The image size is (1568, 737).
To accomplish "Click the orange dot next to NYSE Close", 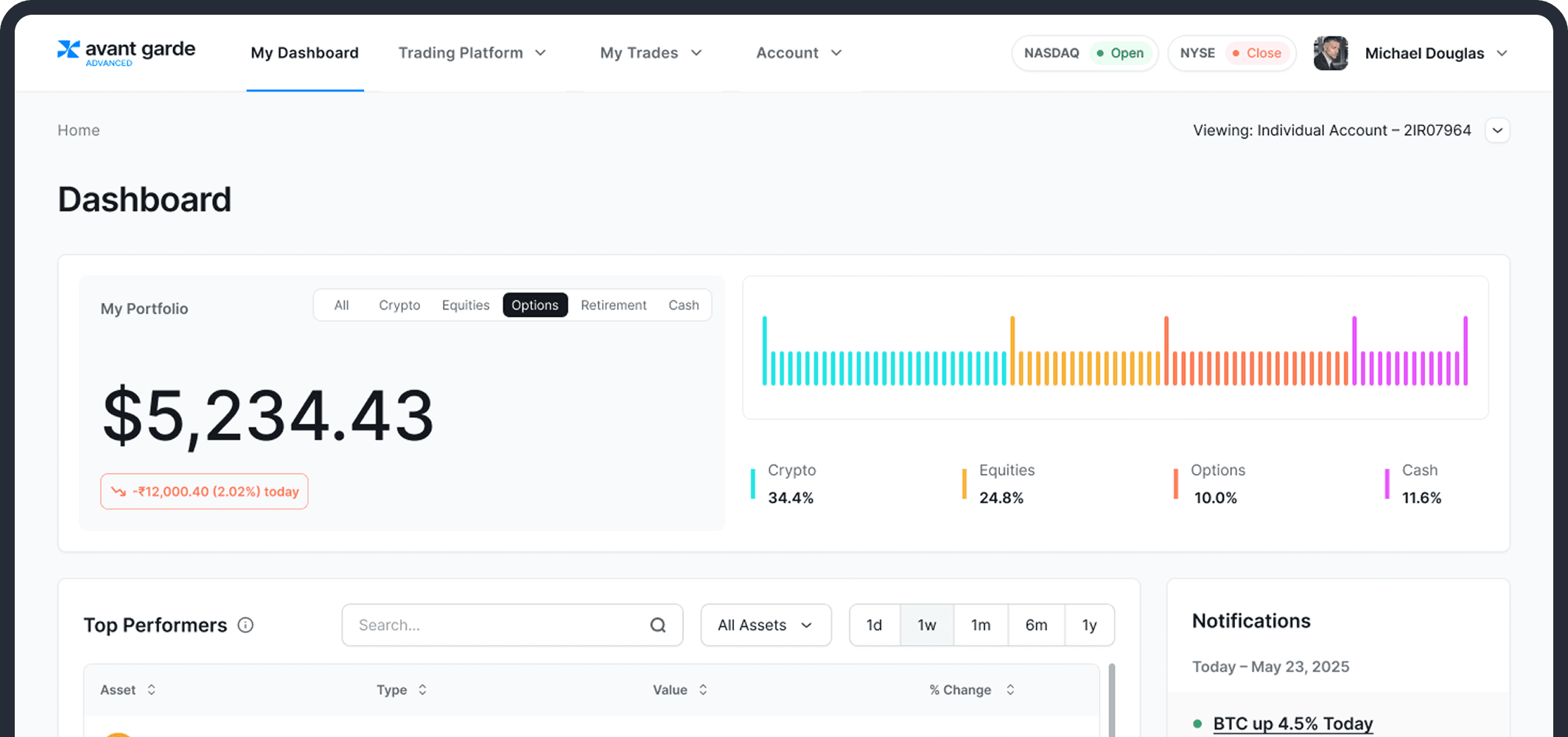I will (x=1236, y=53).
